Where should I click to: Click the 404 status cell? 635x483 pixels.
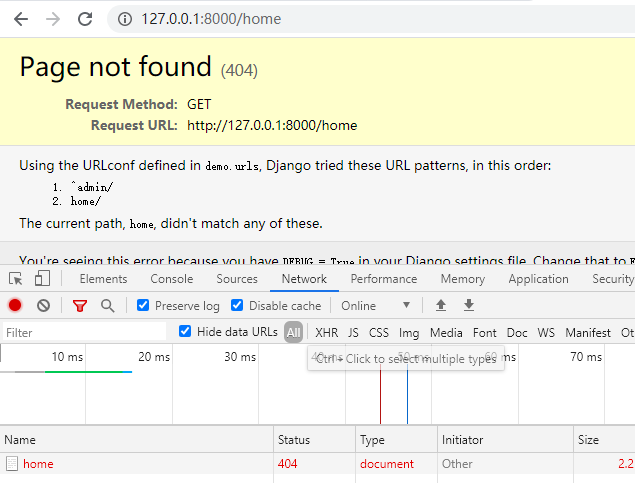coord(287,464)
